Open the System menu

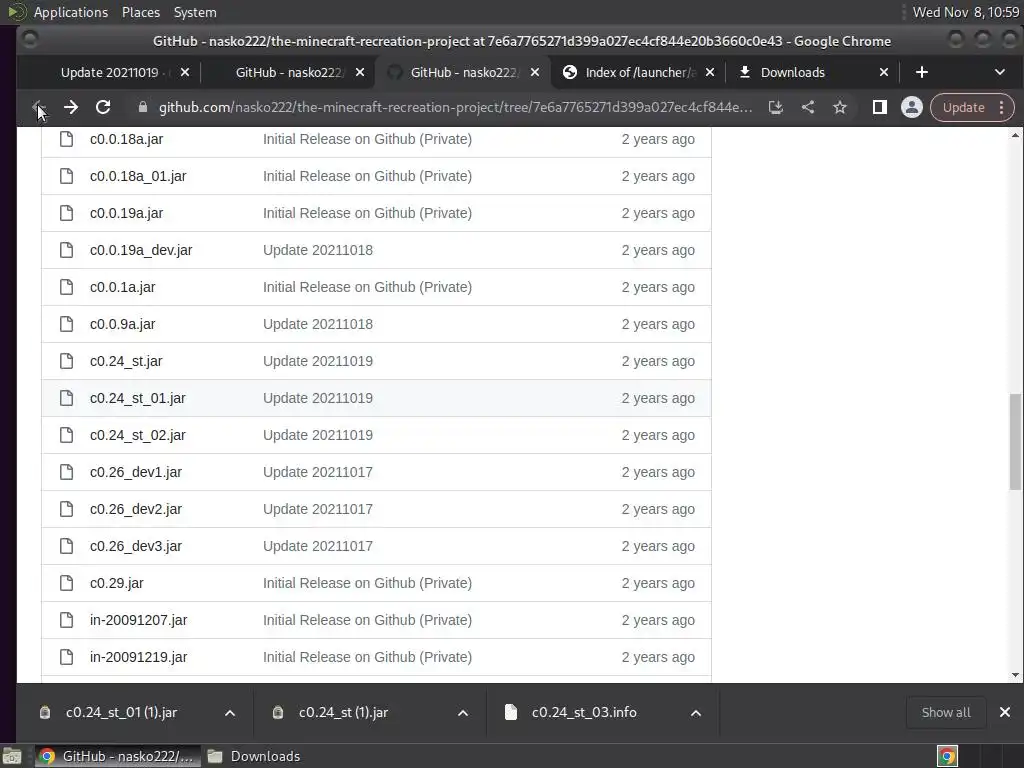point(195,12)
